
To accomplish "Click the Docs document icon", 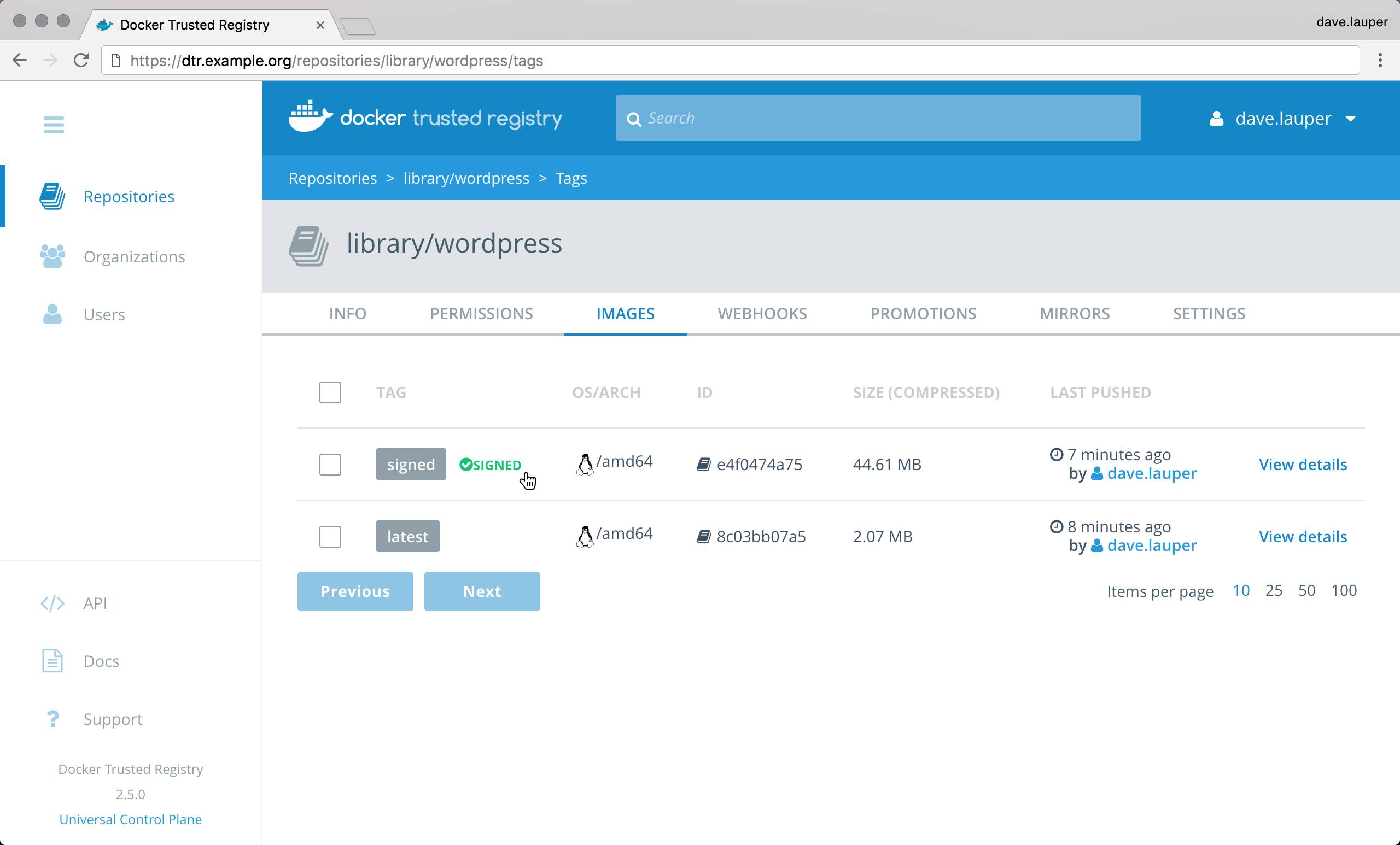I will pyautogui.click(x=52, y=661).
